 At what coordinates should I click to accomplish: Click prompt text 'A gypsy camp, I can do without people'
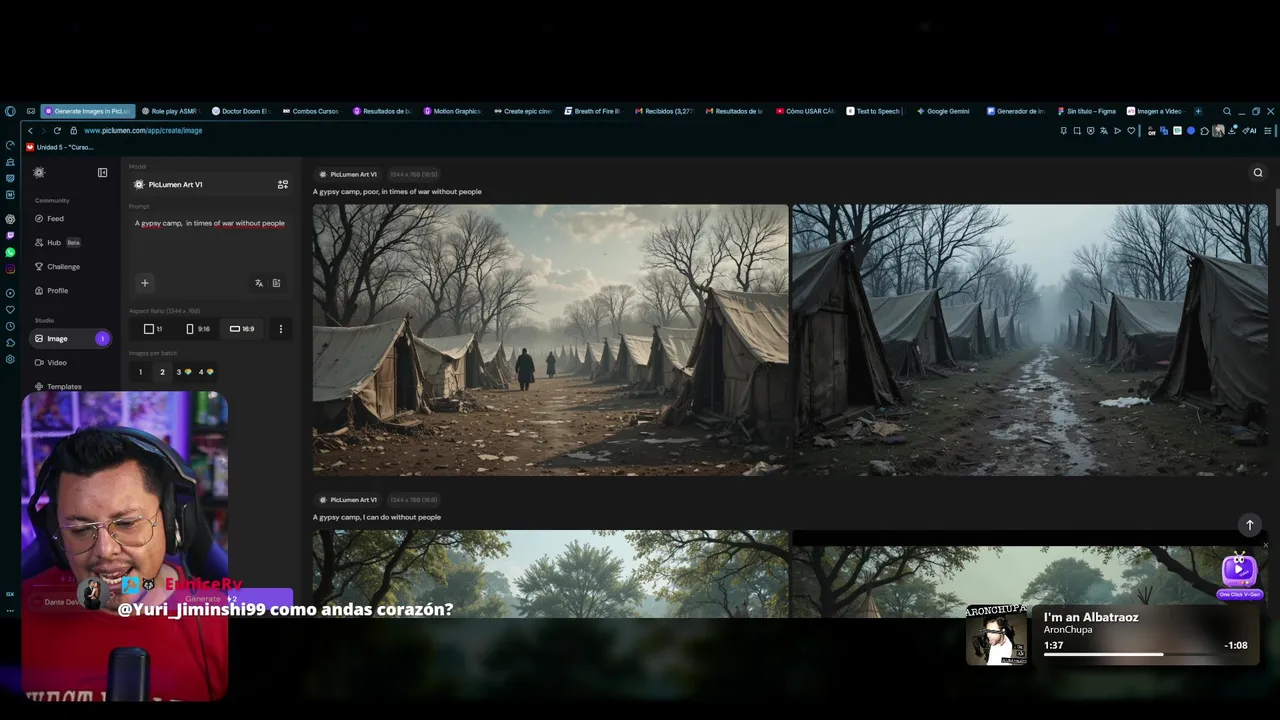click(377, 517)
